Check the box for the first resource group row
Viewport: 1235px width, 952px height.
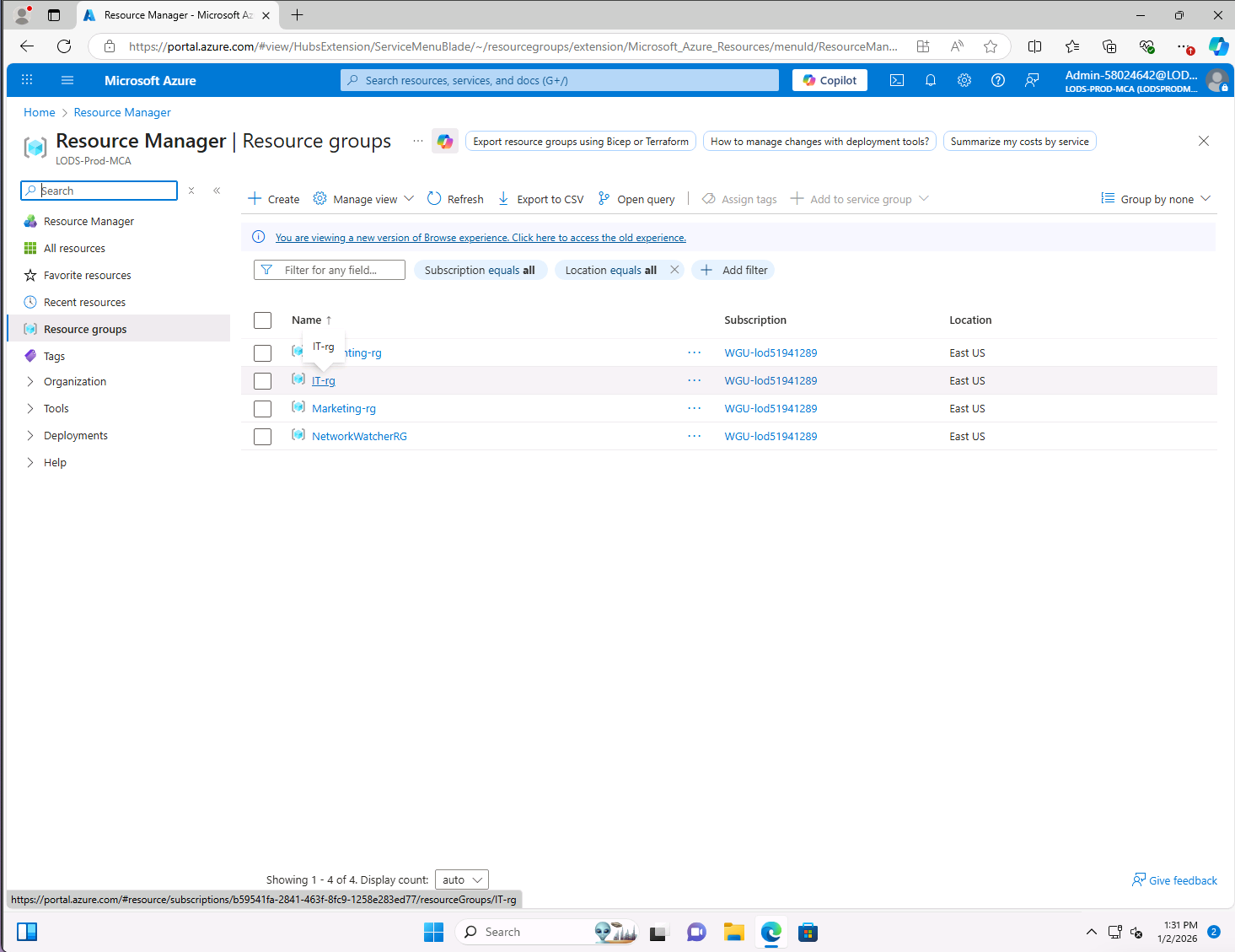pos(263,353)
